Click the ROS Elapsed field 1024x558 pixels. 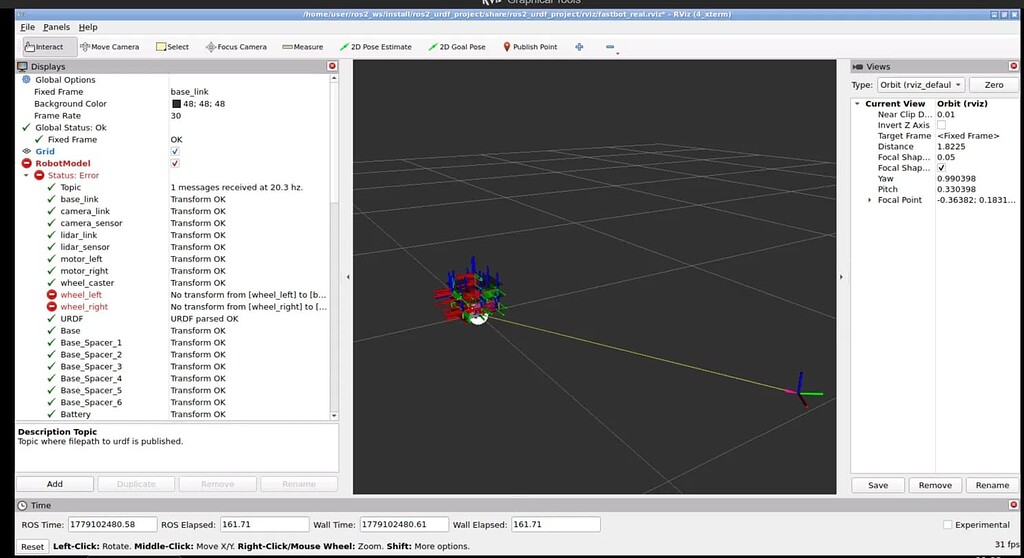point(264,525)
